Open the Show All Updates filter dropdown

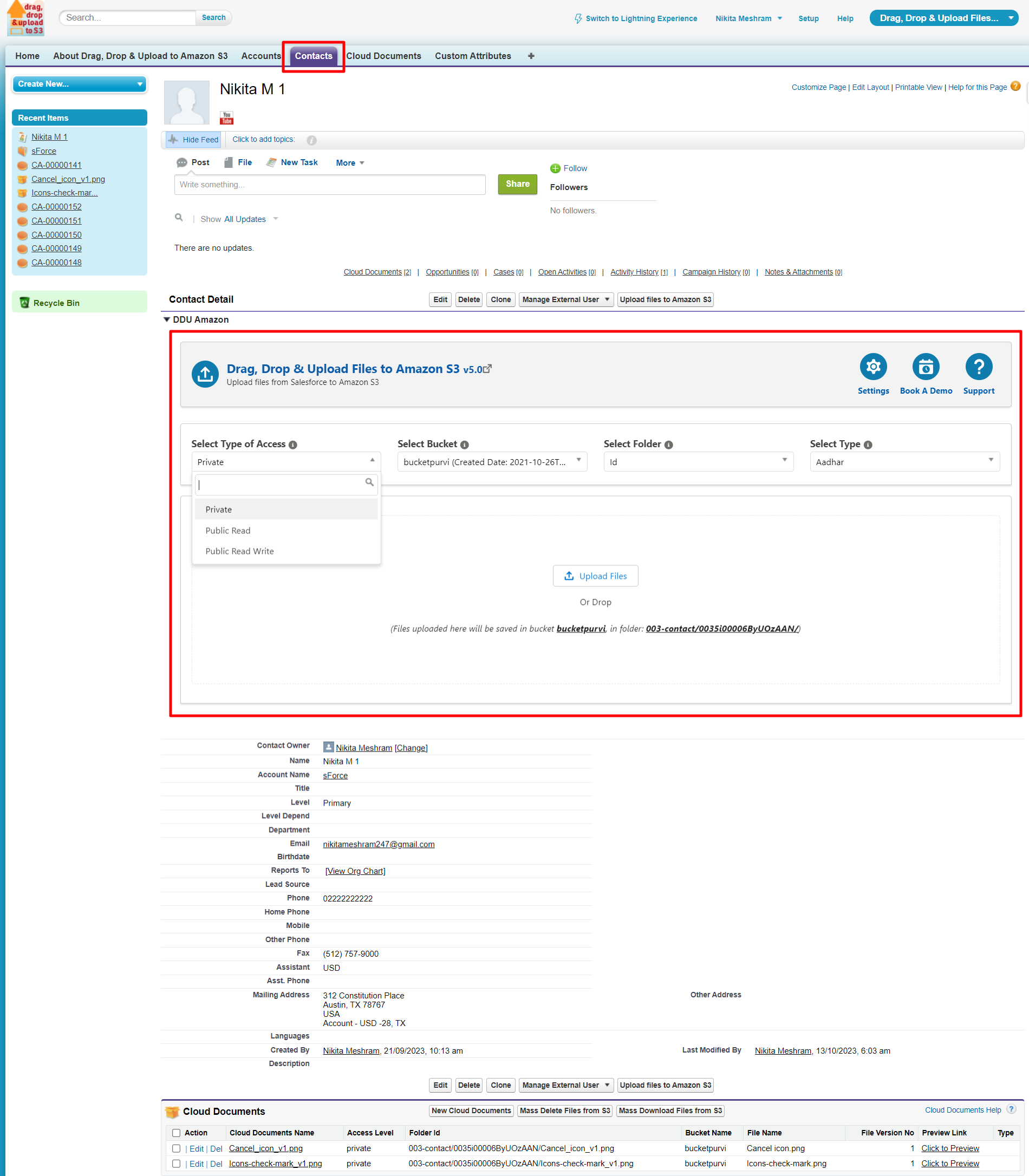pyautogui.click(x=251, y=219)
